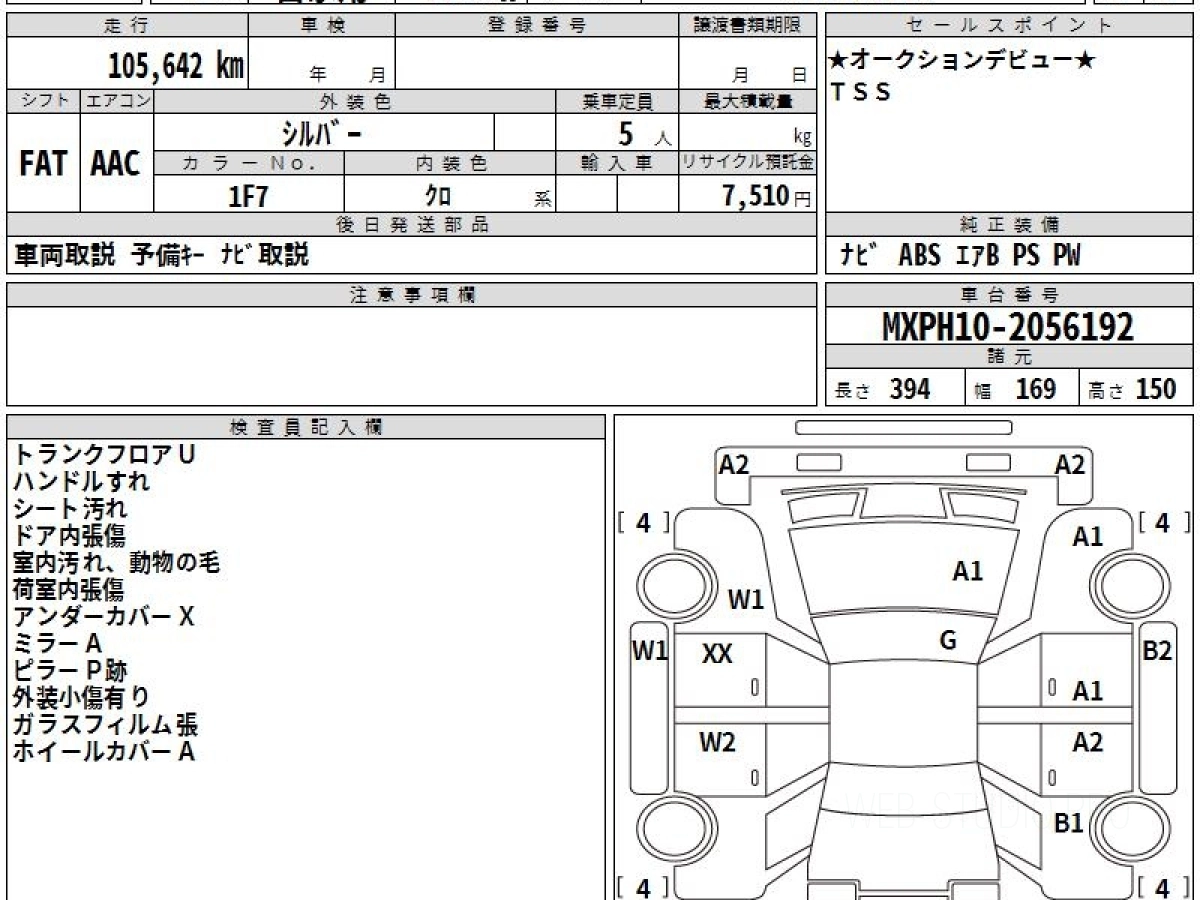Select the inspector note 荷室内張傷
The image size is (1200, 900).
[x=69, y=589]
